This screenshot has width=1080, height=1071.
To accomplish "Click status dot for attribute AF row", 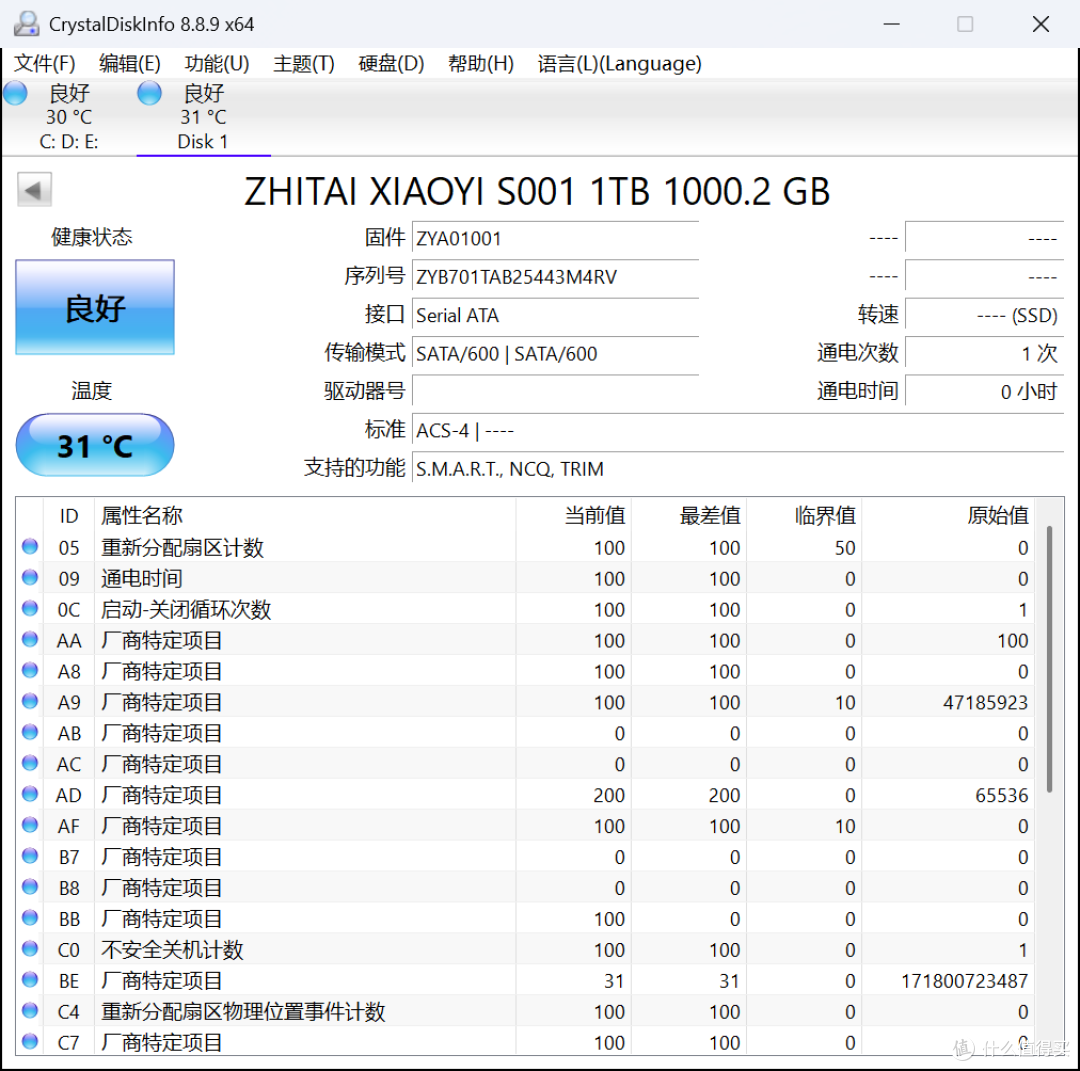I will (x=30, y=824).
